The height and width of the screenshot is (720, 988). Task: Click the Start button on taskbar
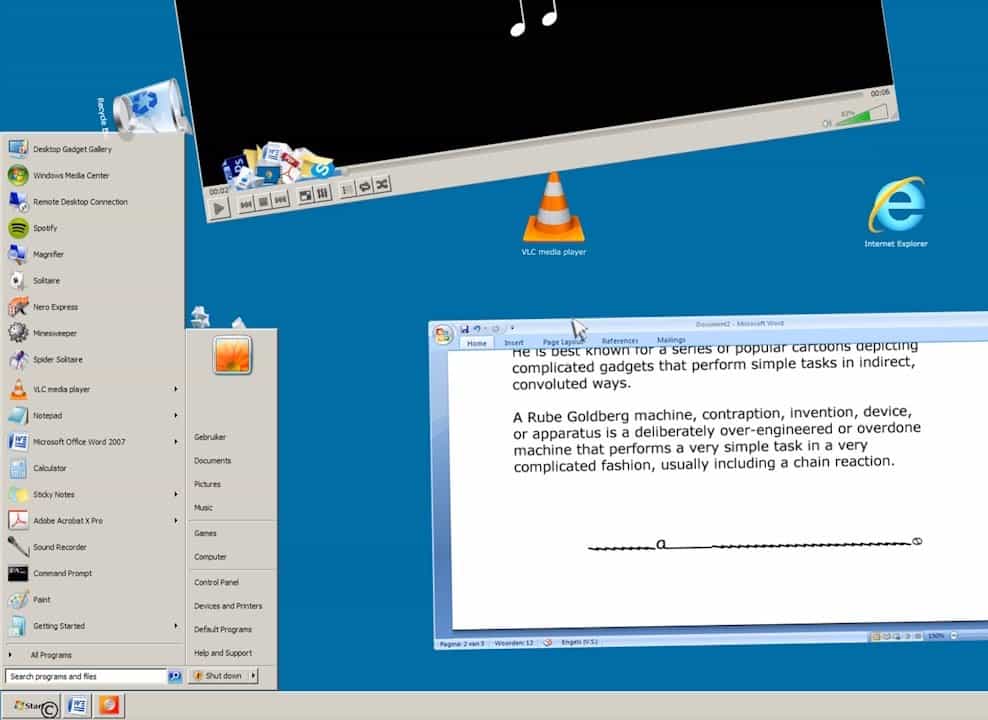click(30, 706)
